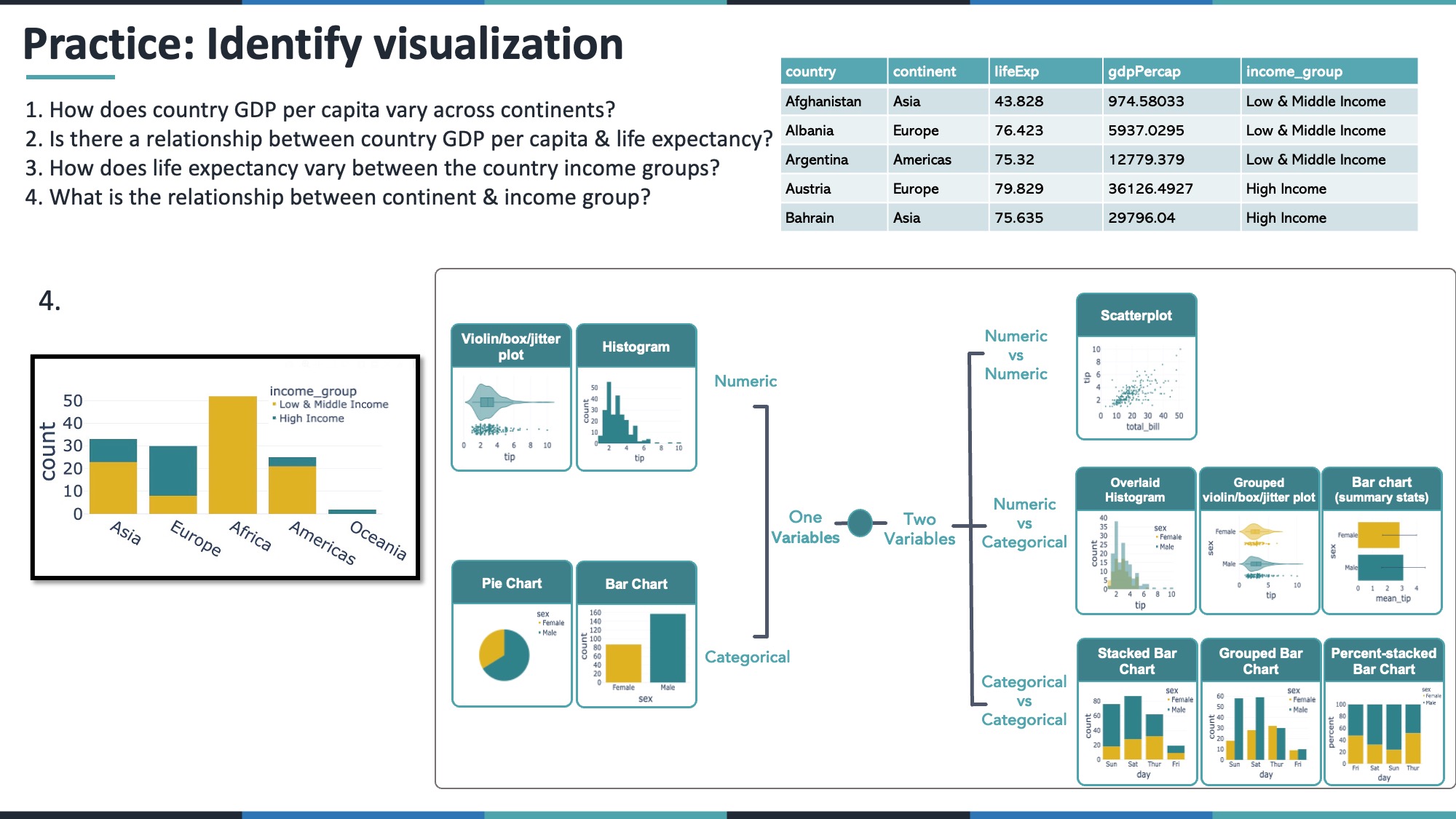
Task: Click the gdpPercap value 974.58033
Action: 1146,101
